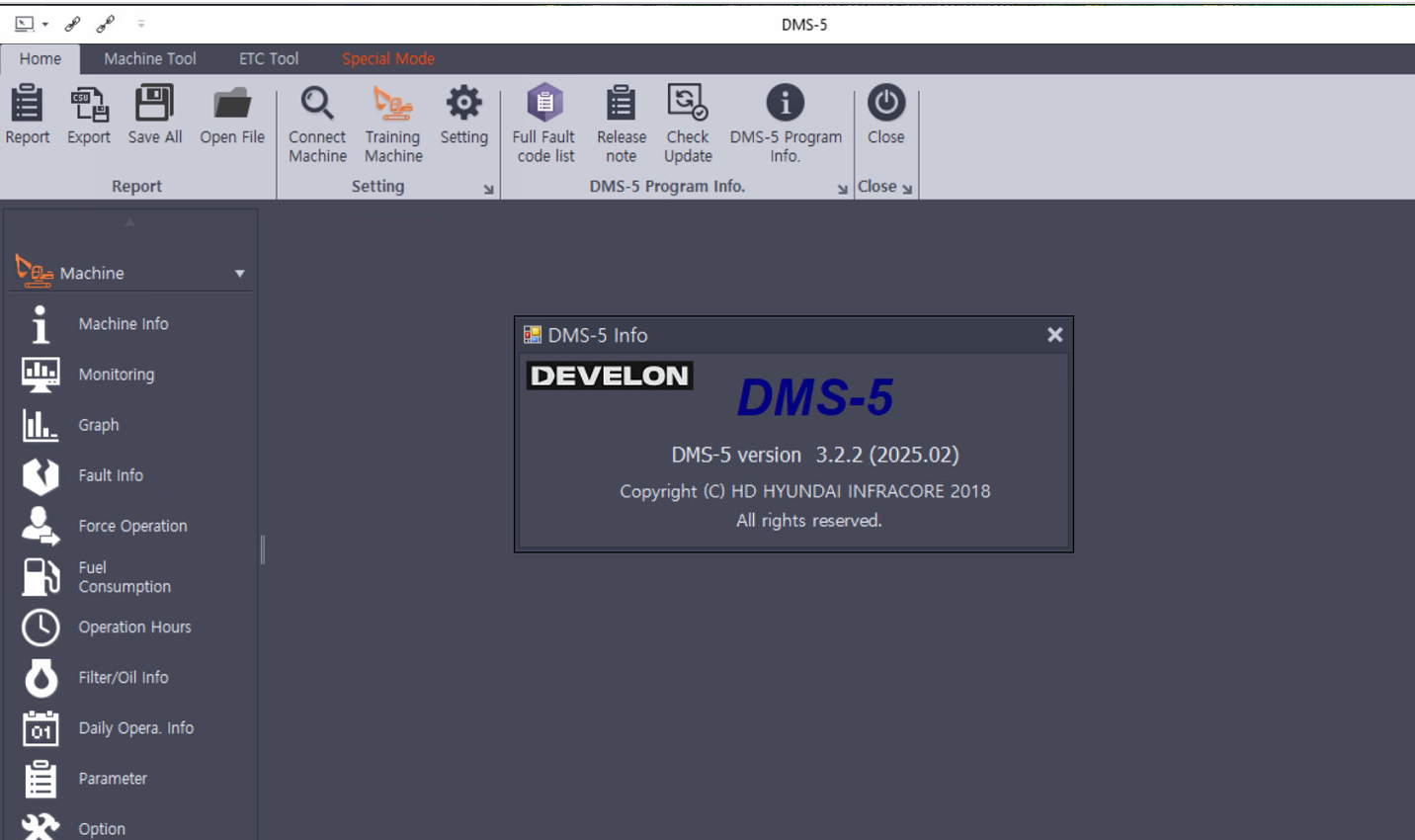Click the Open File folder icon

pyautogui.click(x=232, y=104)
